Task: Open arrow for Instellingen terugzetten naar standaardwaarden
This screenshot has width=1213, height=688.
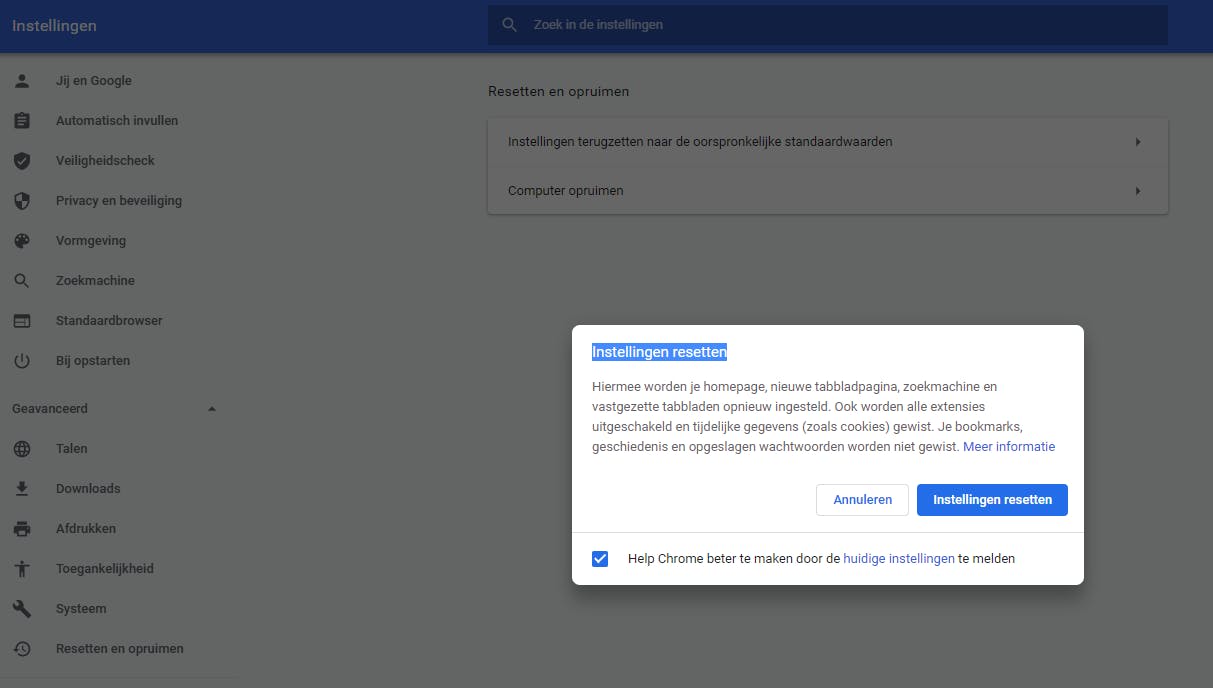Action: click(1138, 142)
